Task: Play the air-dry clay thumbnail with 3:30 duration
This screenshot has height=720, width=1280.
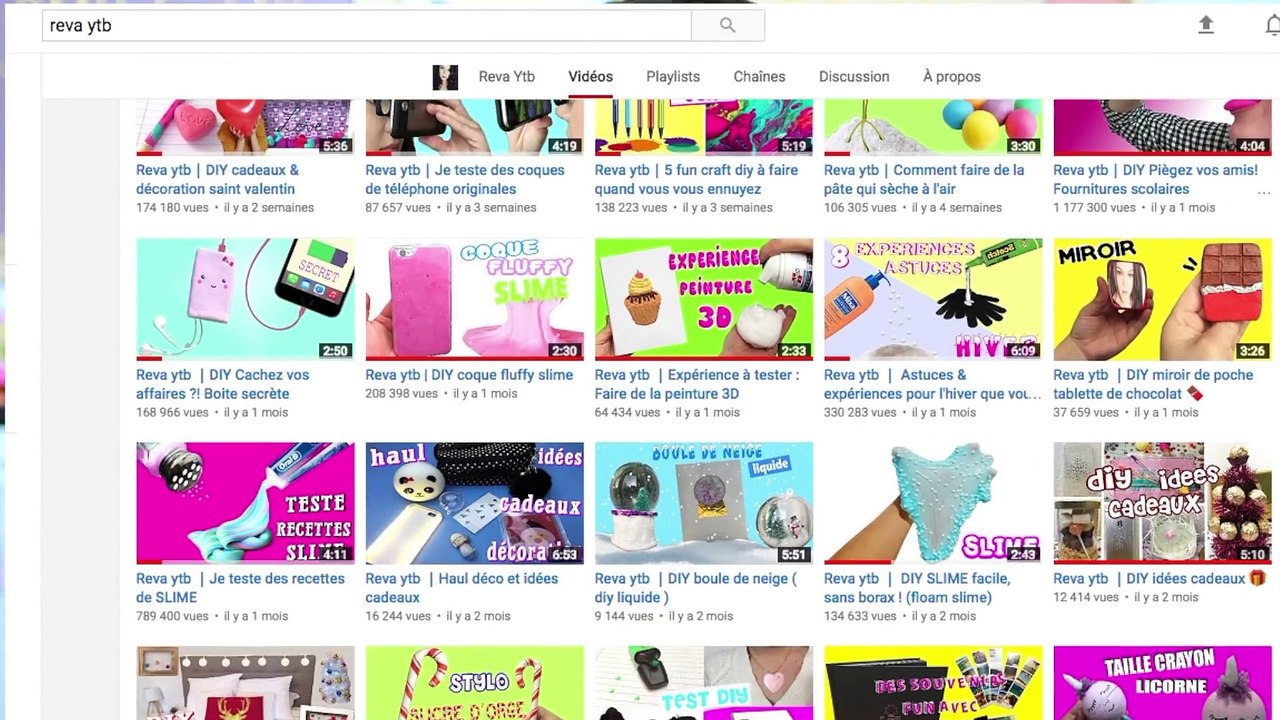Action: [933, 128]
